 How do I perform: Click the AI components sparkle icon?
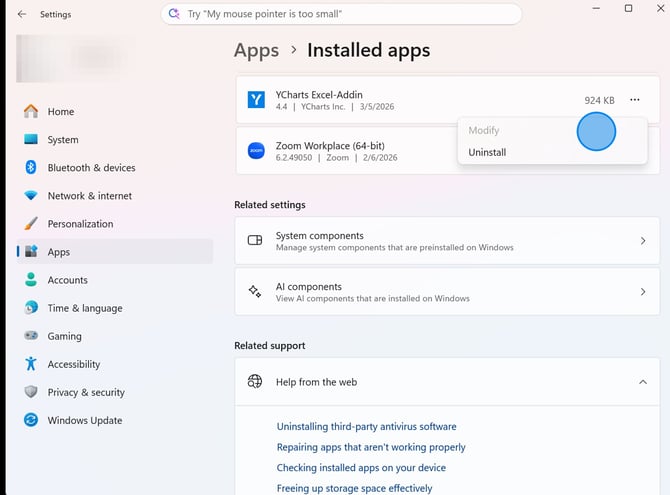pos(255,292)
